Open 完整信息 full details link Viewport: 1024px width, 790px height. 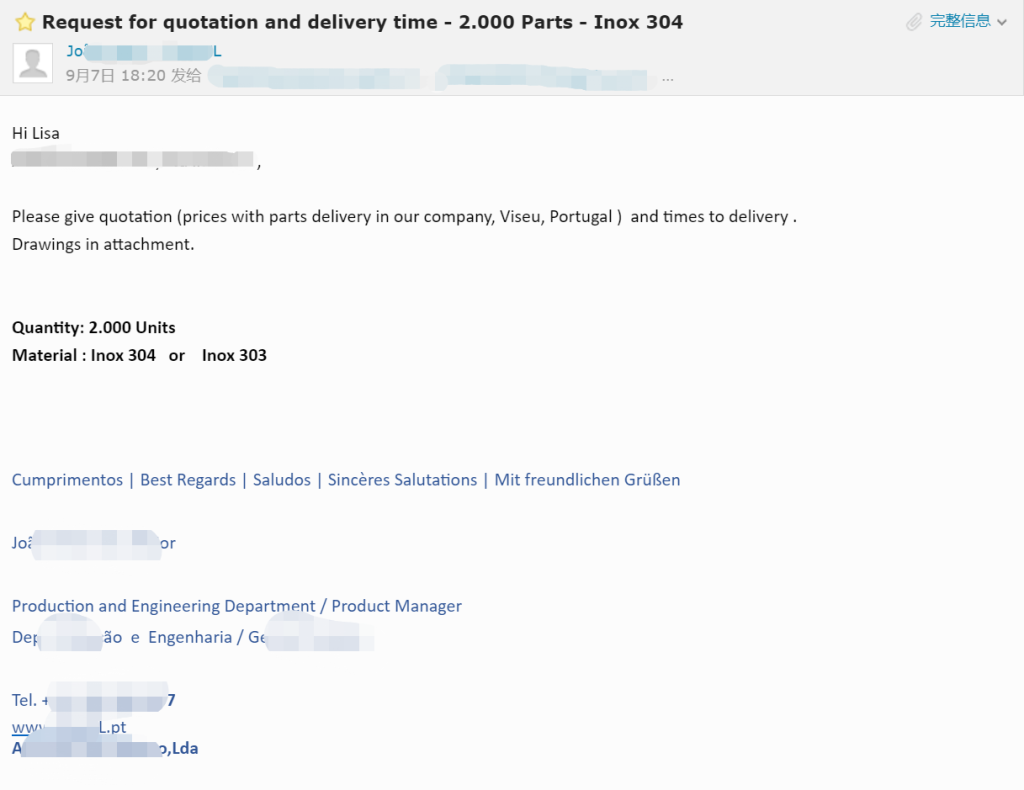(960, 21)
